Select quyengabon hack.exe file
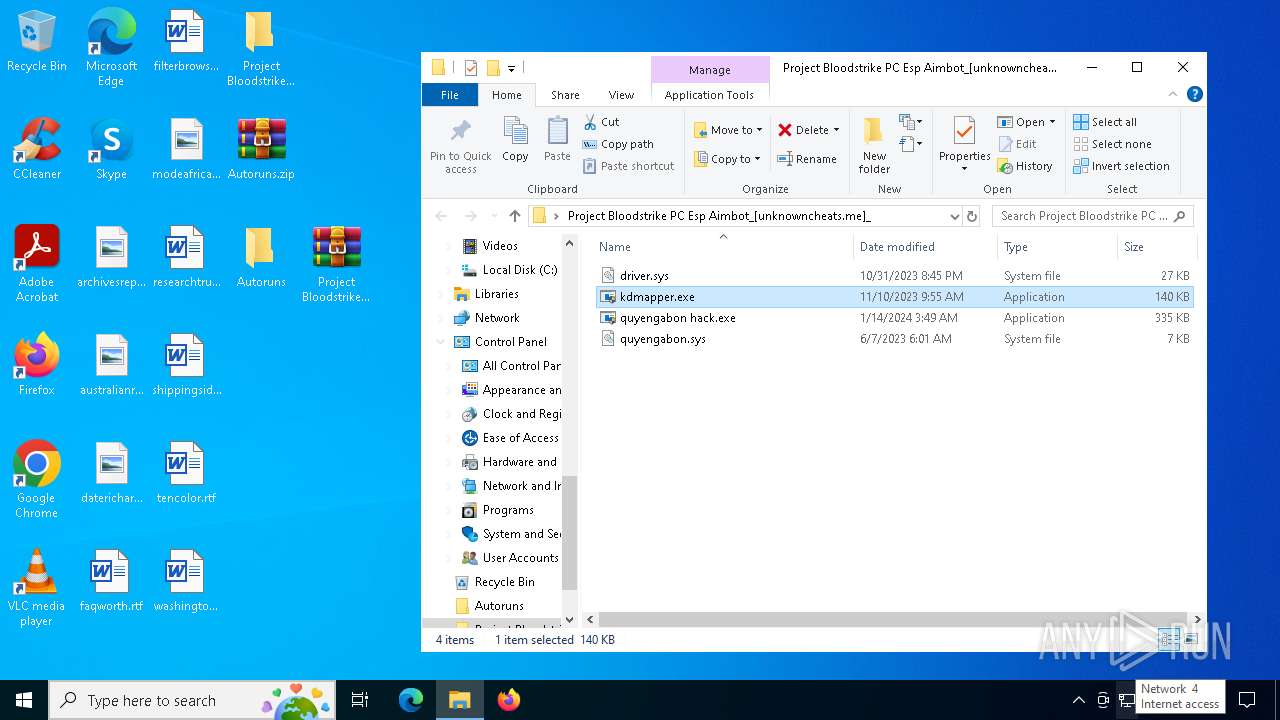Screen dimensions: 1280x720 point(894,318)
